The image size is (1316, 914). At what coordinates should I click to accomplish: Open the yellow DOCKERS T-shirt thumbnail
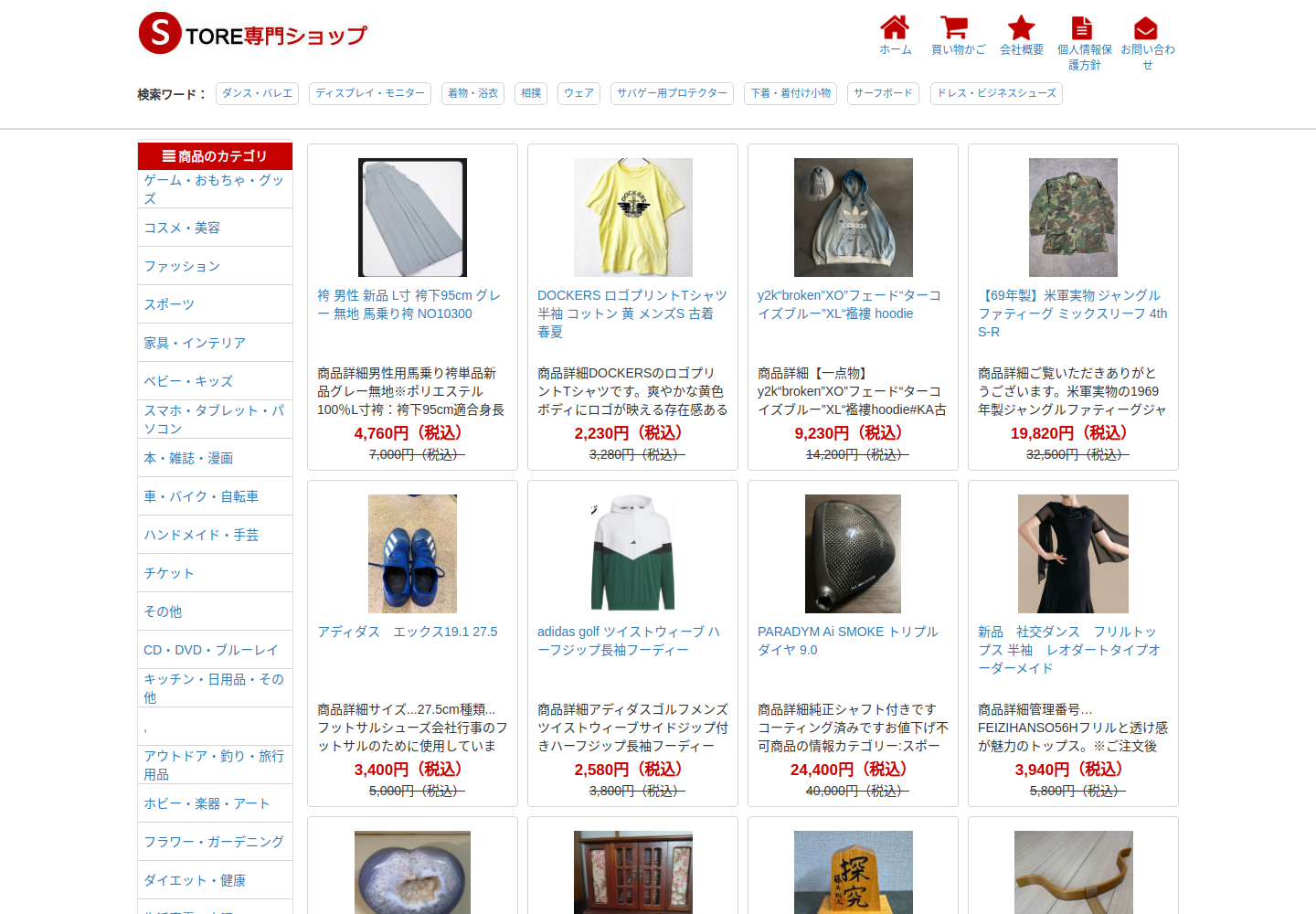pos(633,218)
